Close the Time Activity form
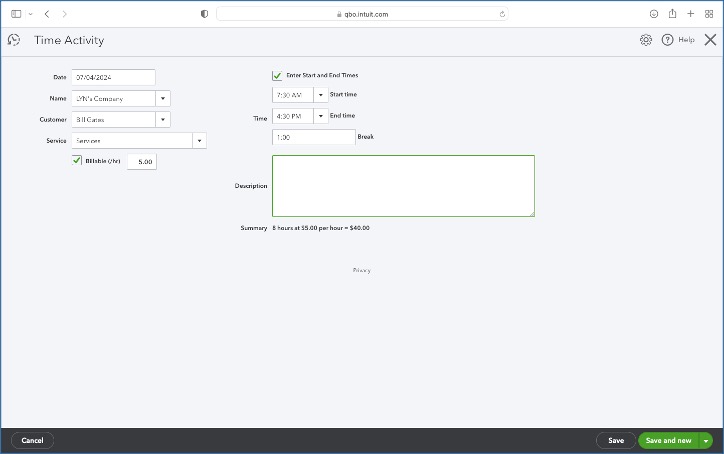The image size is (724, 454). tap(710, 40)
